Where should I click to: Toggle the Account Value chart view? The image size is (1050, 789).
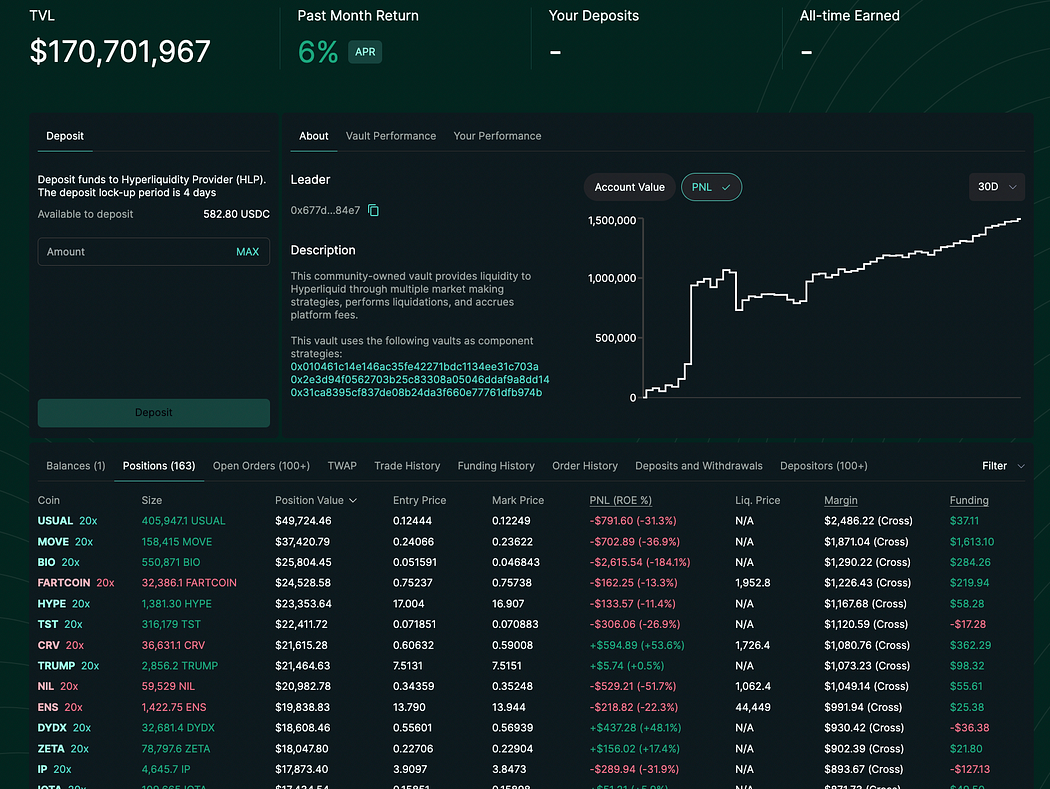point(629,187)
